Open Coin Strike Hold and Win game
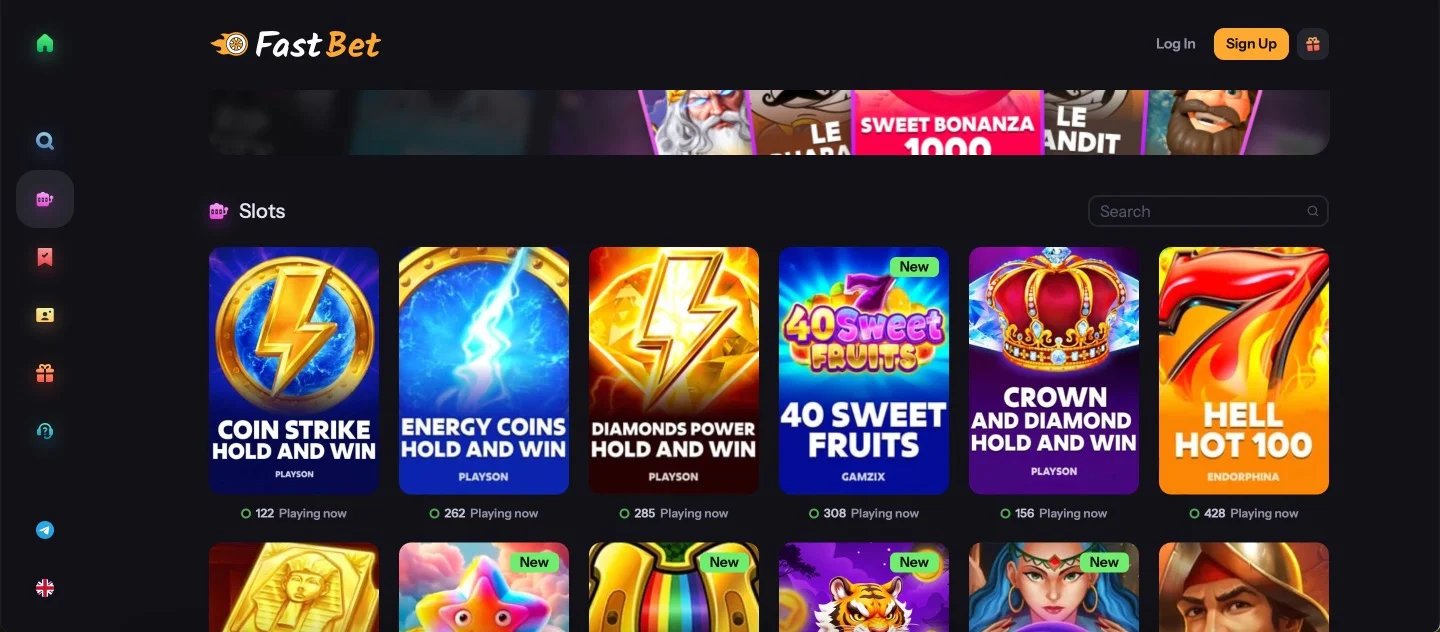1440x632 pixels. 294,370
